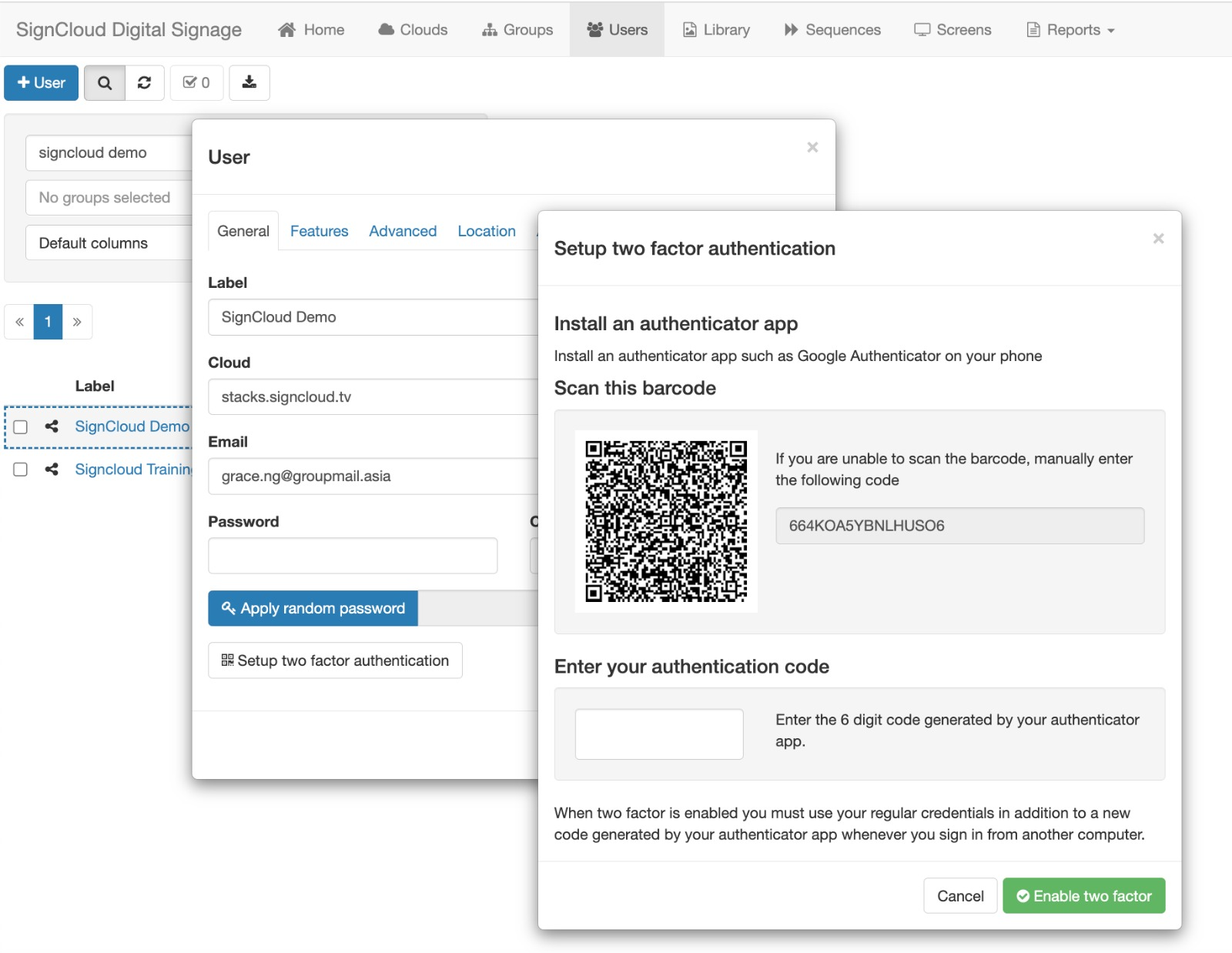The width and height of the screenshot is (1232, 953).
Task: Open the No groups selected dropdown
Action: (x=109, y=198)
